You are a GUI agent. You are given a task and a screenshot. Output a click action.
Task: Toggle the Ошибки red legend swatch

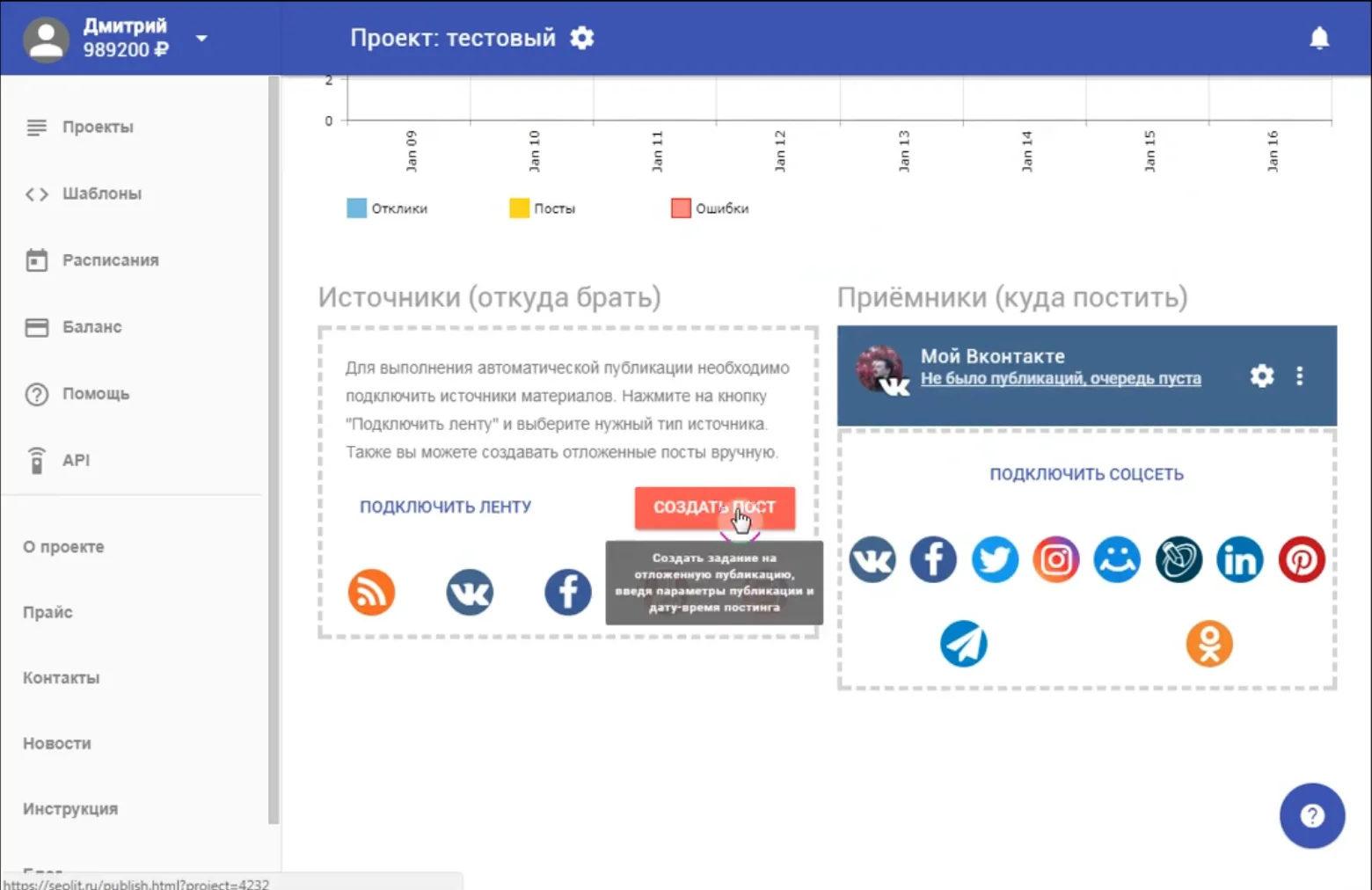pos(681,208)
